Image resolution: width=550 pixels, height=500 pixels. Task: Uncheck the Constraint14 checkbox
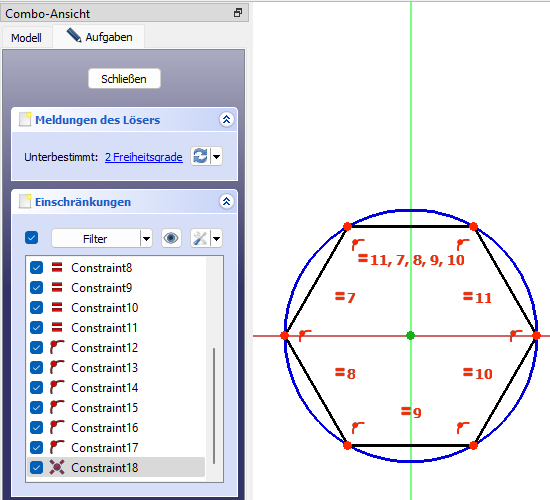[36, 388]
